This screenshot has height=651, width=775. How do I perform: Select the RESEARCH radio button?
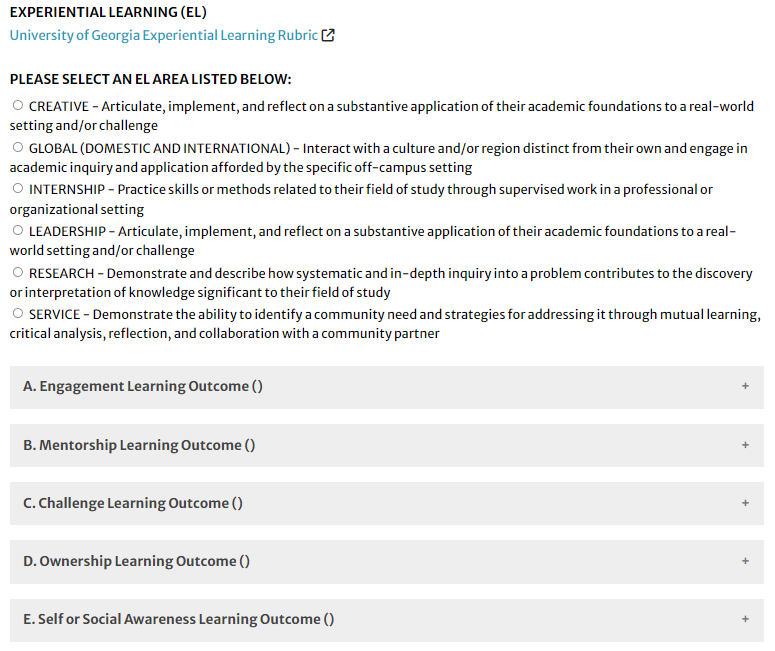pyautogui.click(x=18, y=272)
